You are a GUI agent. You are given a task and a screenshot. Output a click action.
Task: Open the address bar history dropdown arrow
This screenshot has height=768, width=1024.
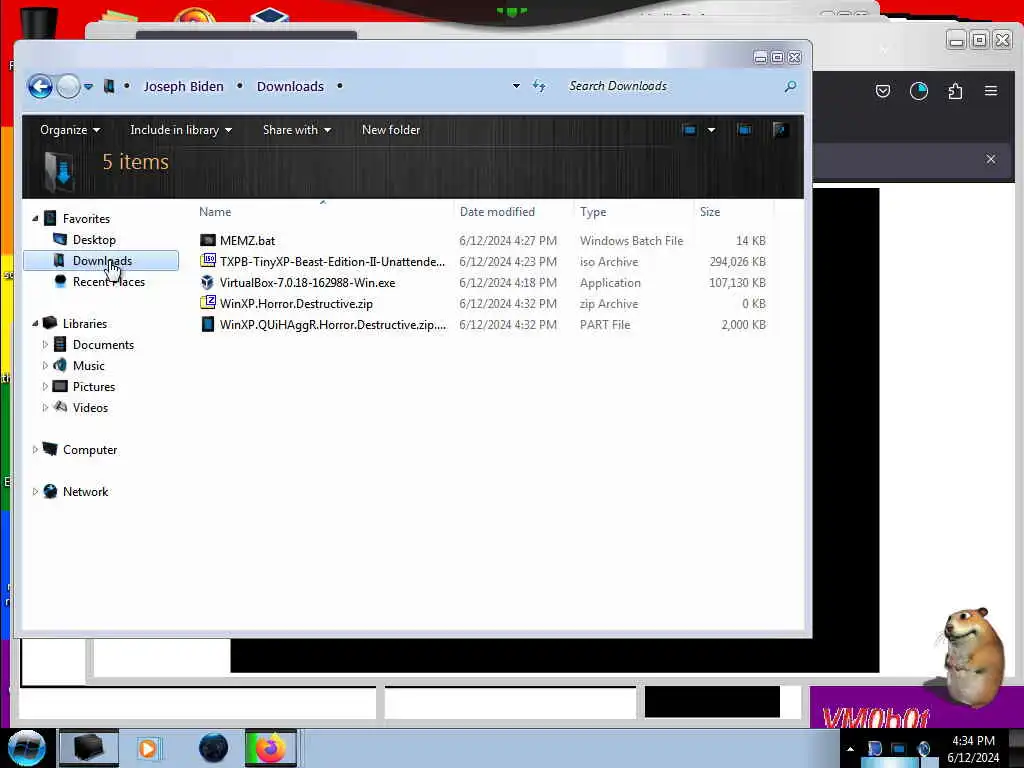pyautogui.click(x=516, y=86)
